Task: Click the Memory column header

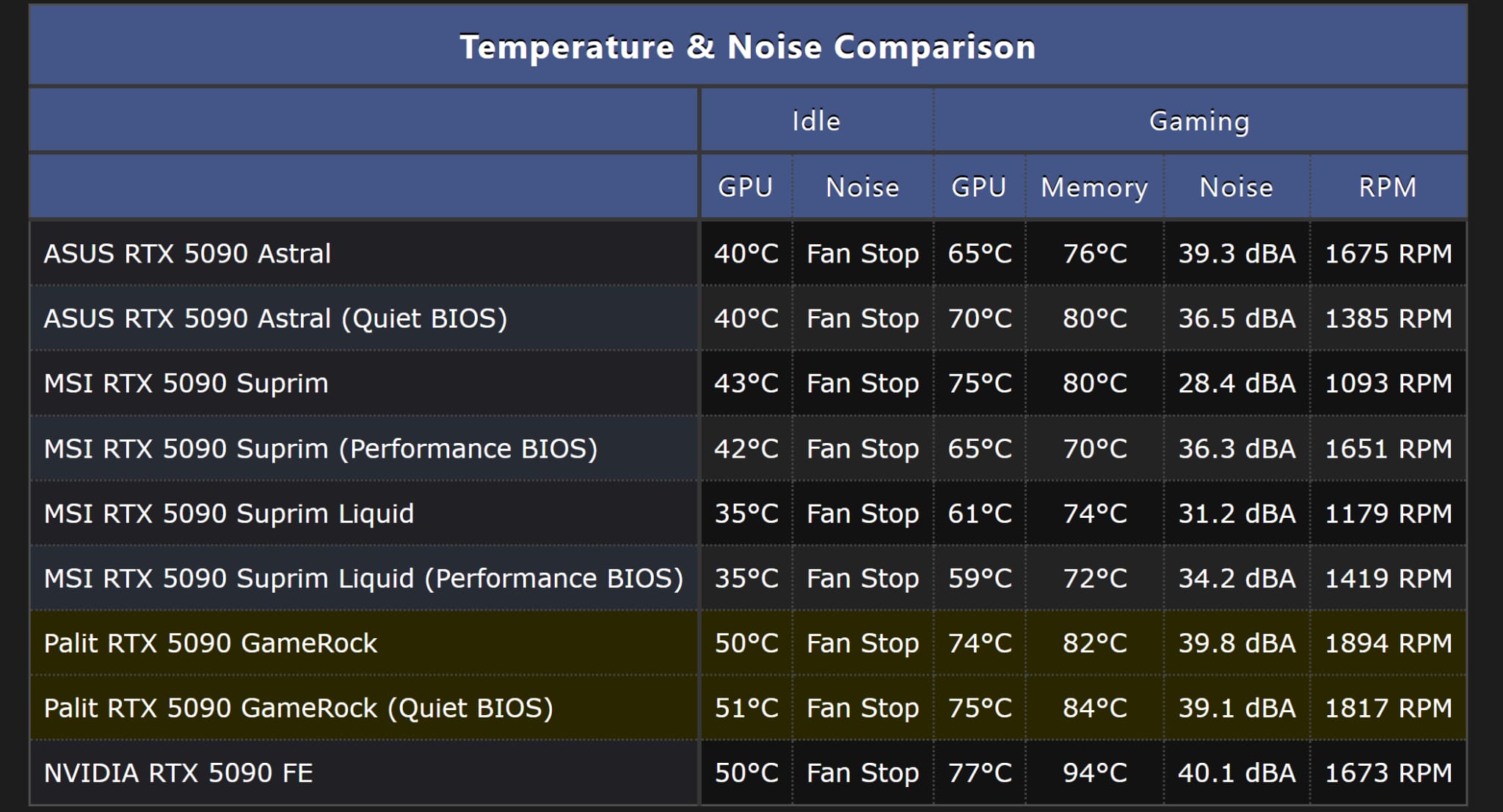Action: [1094, 187]
